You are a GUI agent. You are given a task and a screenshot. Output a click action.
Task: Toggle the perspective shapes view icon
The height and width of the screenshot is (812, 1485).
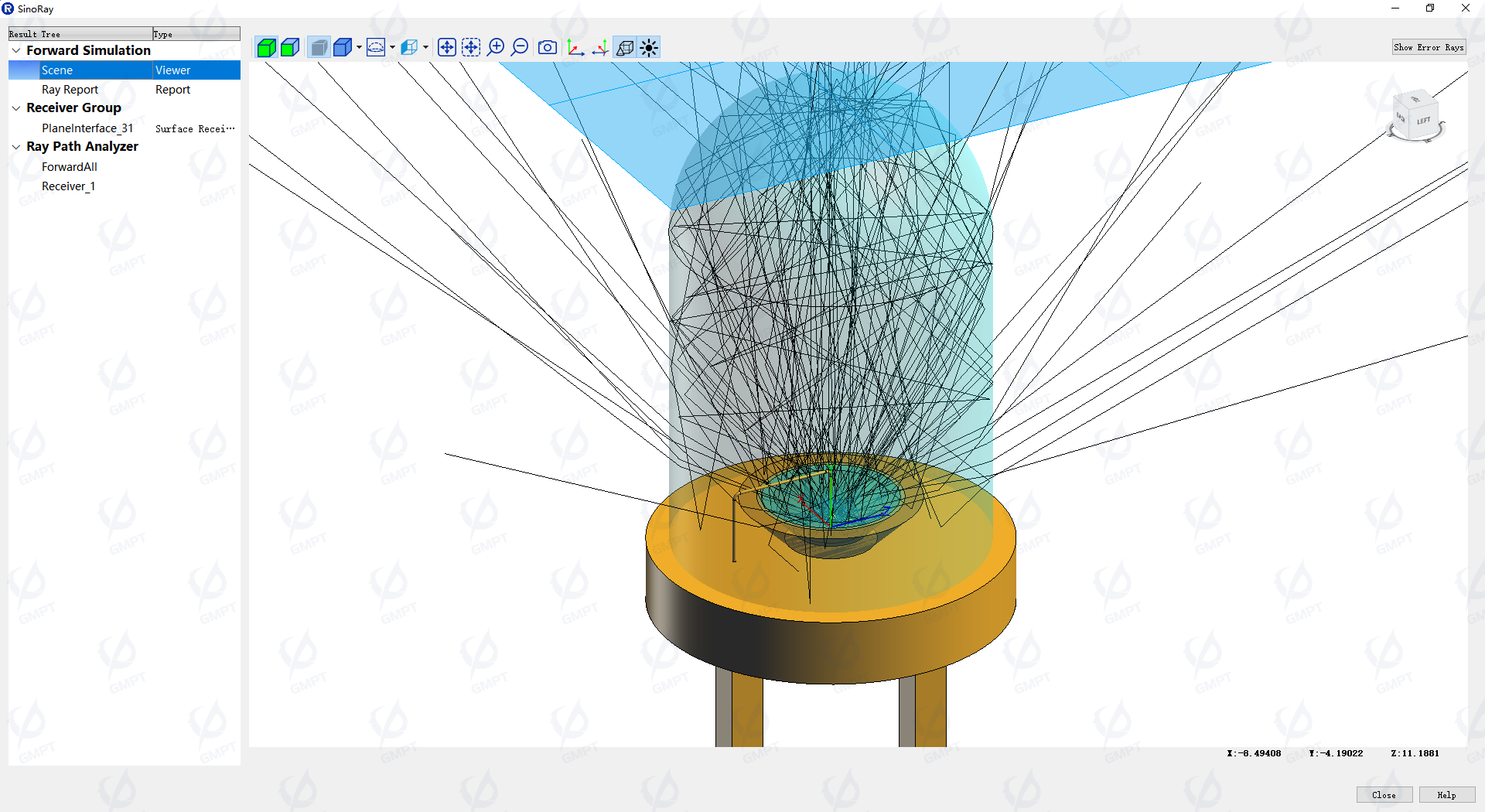pos(625,48)
